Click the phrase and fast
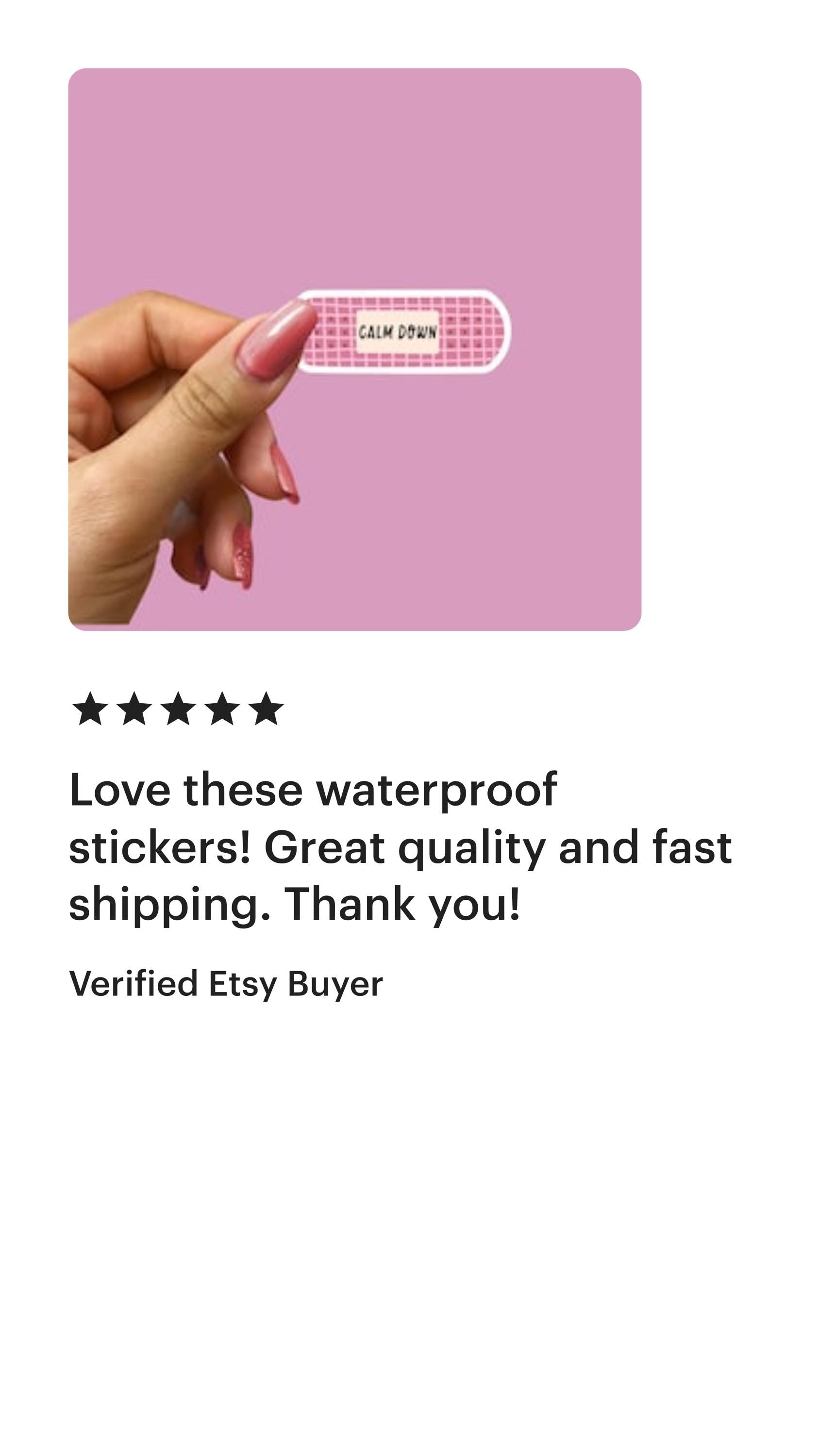 [646, 847]
